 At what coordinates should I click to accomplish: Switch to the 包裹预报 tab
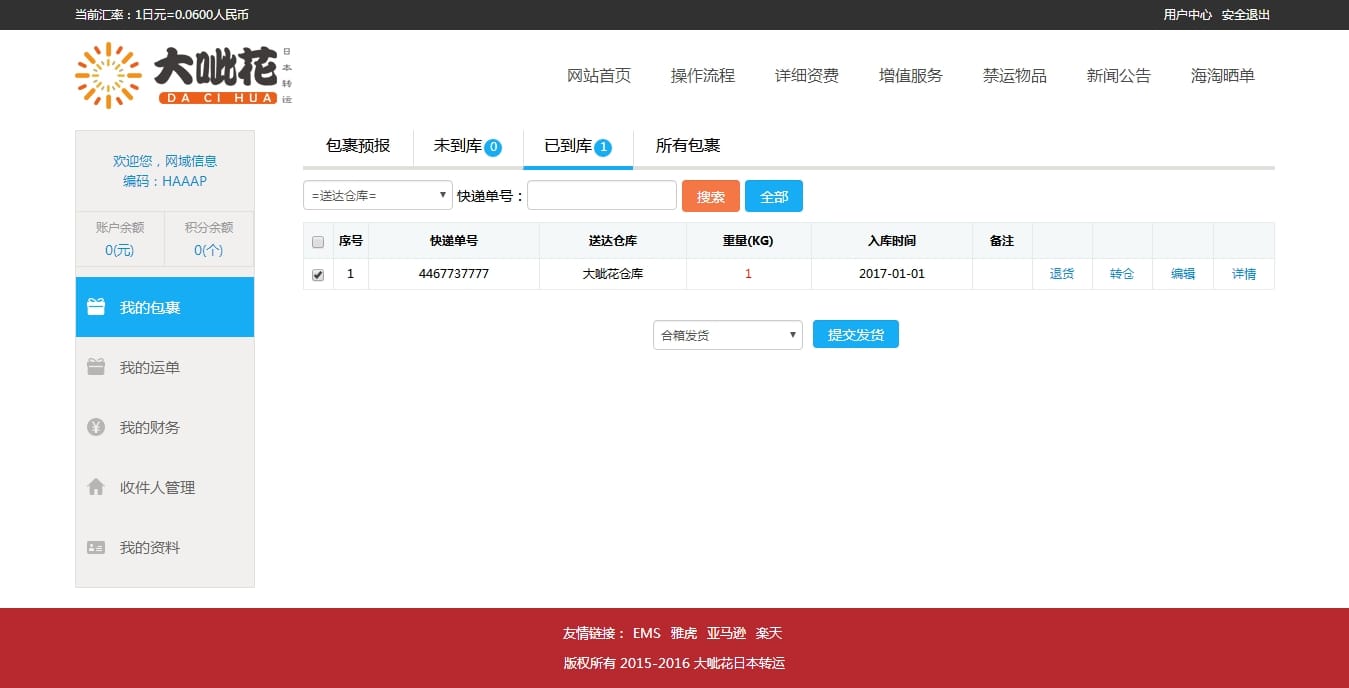358,146
